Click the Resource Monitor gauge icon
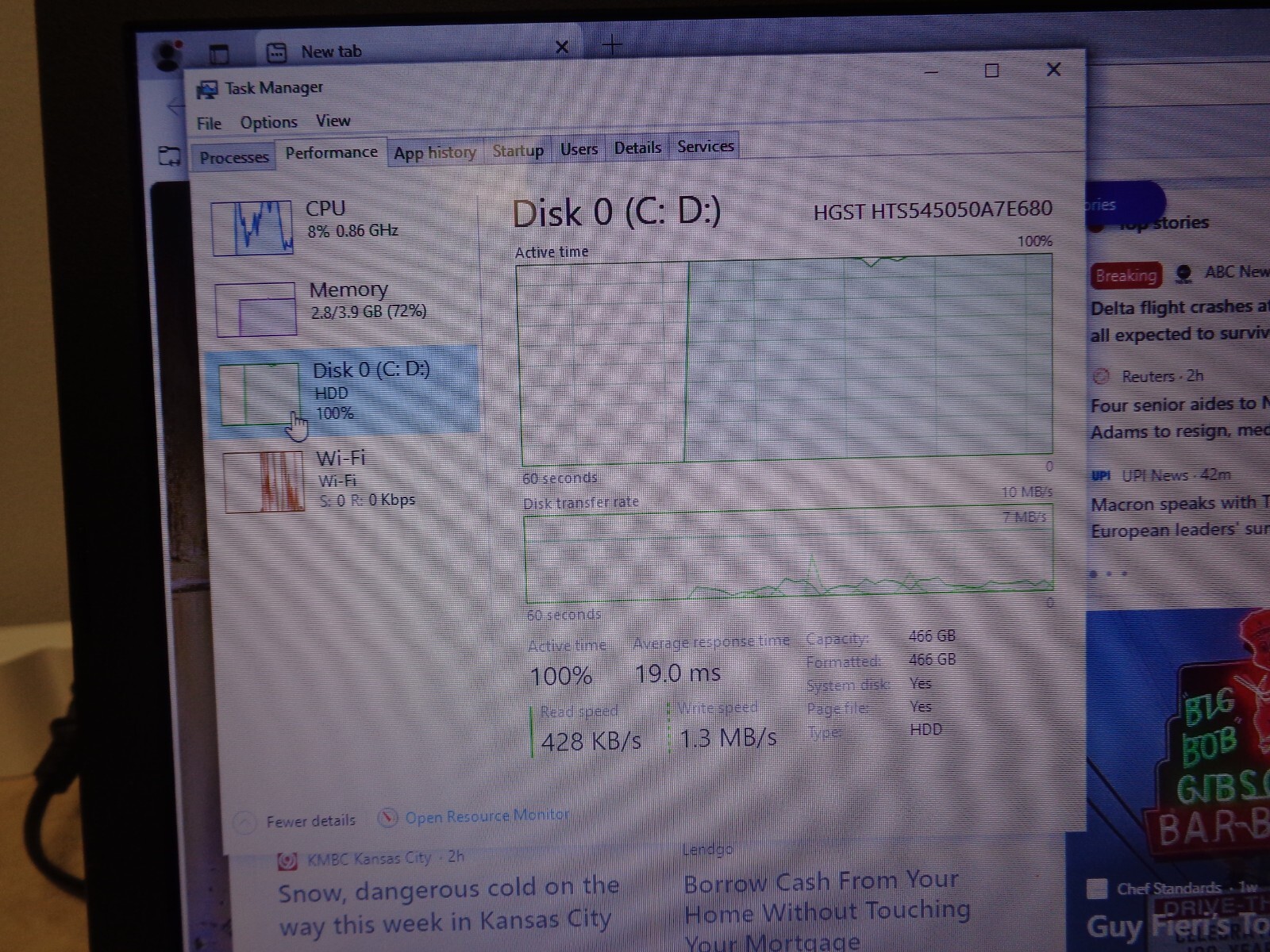1270x952 pixels. [x=387, y=818]
